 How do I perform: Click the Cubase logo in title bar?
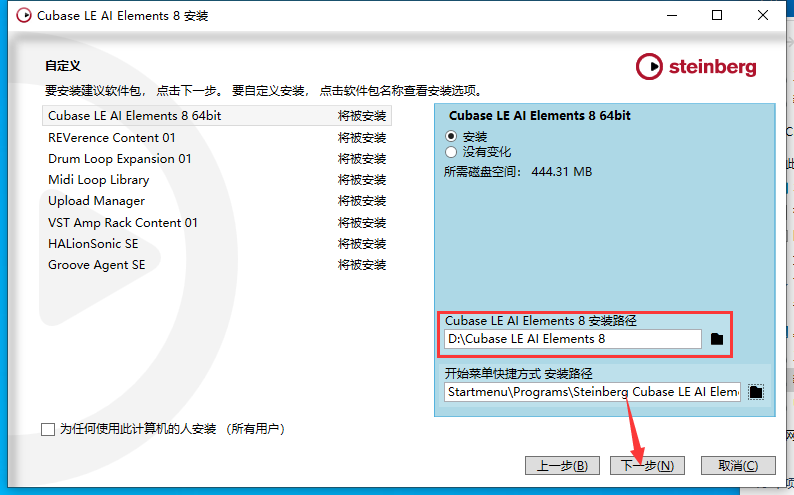click(23, 15)
